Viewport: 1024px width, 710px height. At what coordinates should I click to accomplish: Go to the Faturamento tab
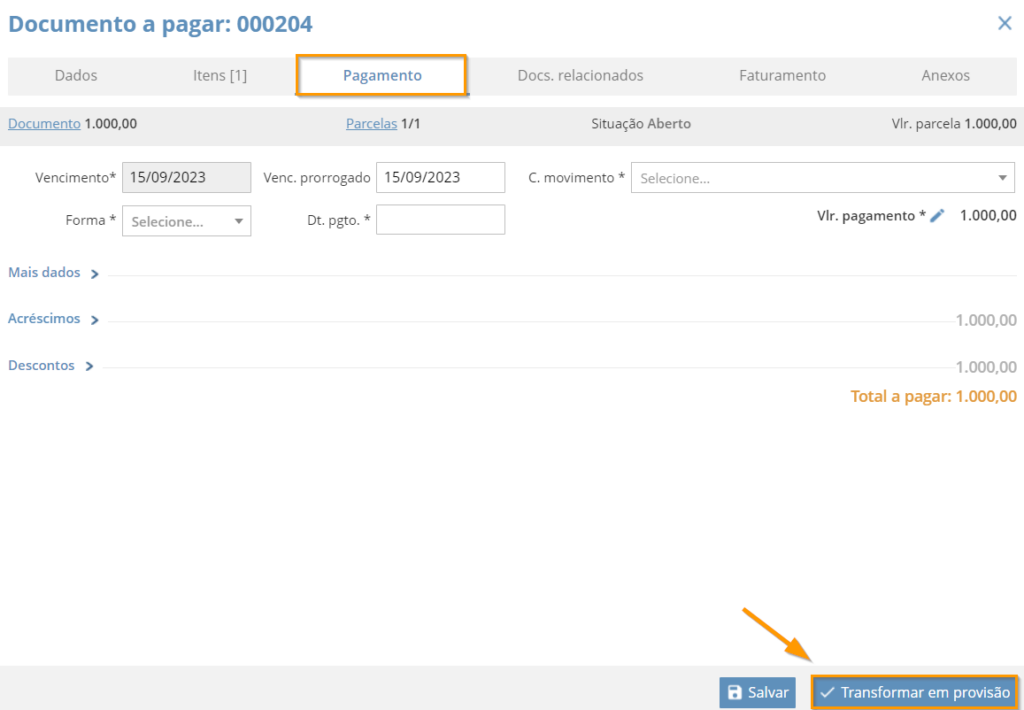(x=782, y=75)
